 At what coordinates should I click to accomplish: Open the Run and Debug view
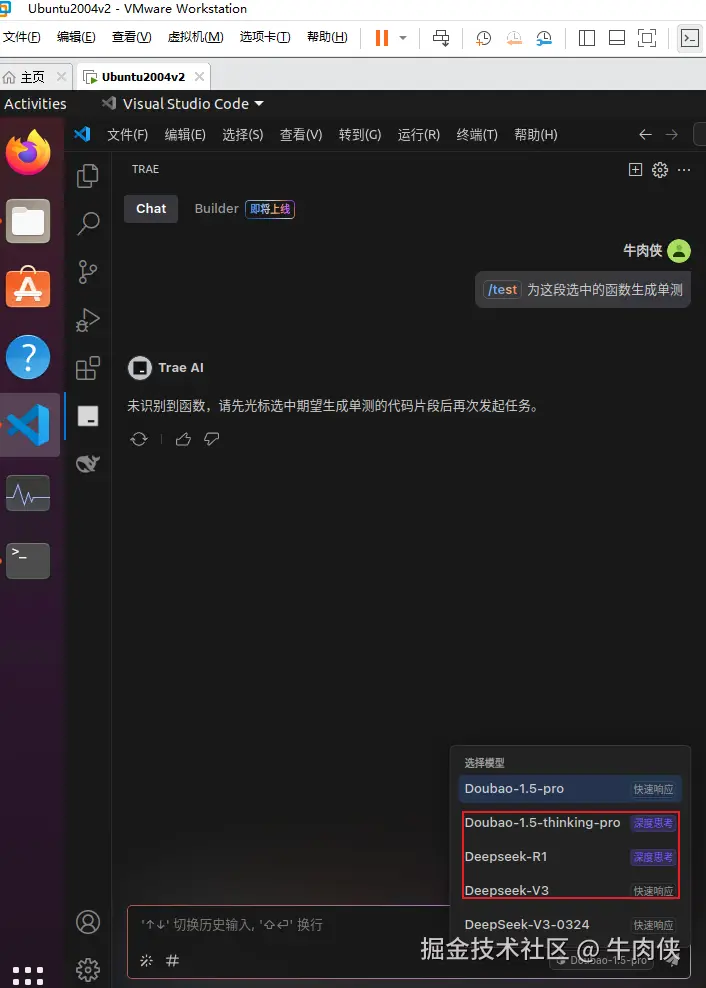coord(88,320)
